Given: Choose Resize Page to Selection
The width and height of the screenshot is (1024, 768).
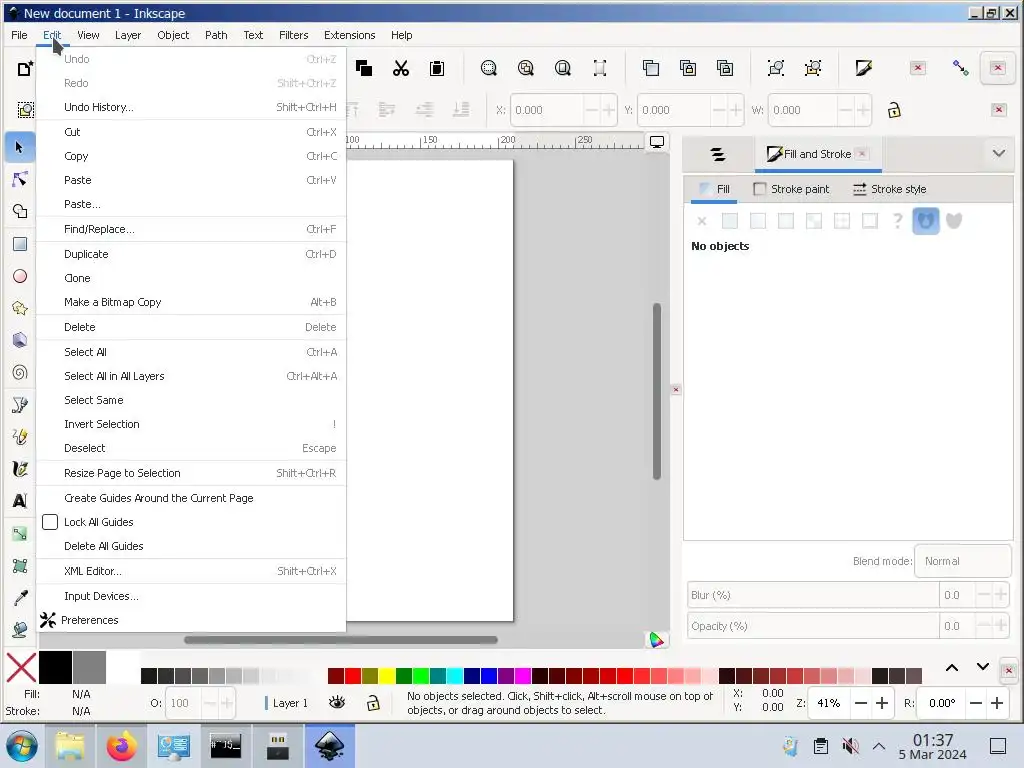Looking at the screenshot, I should pos(191,473).
